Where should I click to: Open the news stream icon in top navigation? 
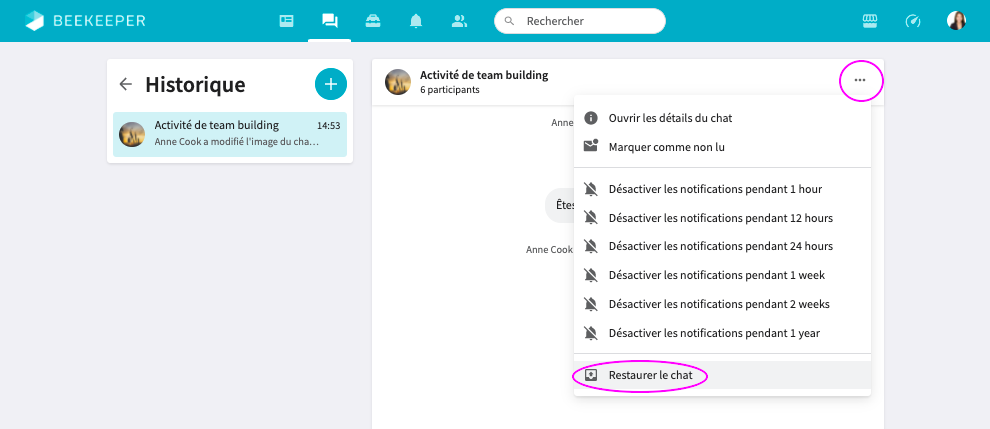point(286,21)
